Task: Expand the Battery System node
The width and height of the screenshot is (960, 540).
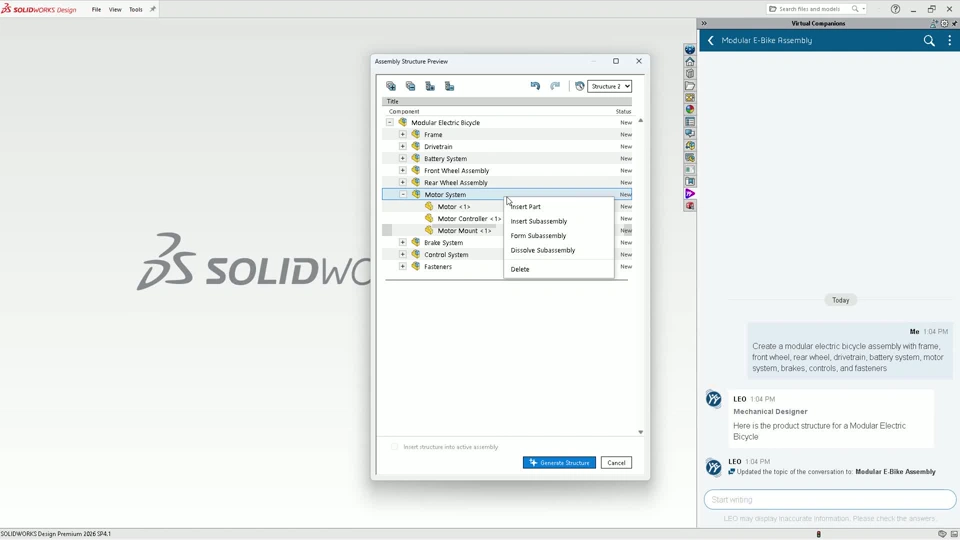Action: [x=402, y=159]
